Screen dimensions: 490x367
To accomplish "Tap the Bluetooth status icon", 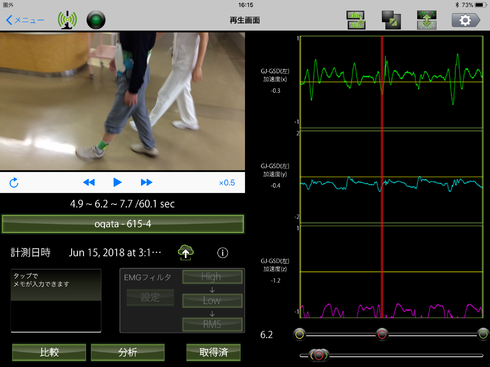I will 457,5.
